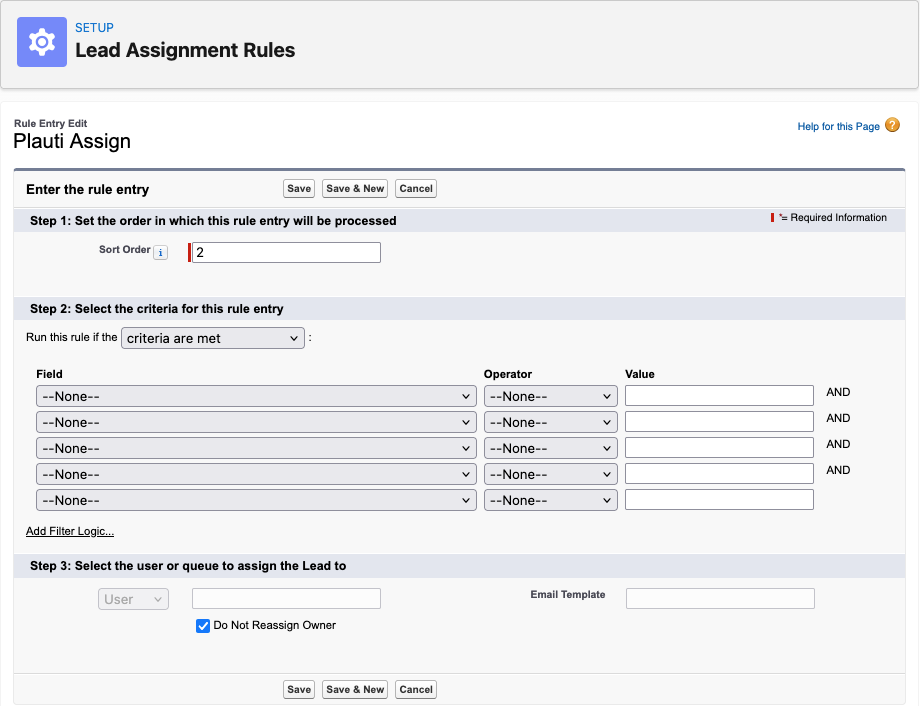Click the bottom Save & New button
This screenshot has width=920, height=706.
click(x=355, y=690)
